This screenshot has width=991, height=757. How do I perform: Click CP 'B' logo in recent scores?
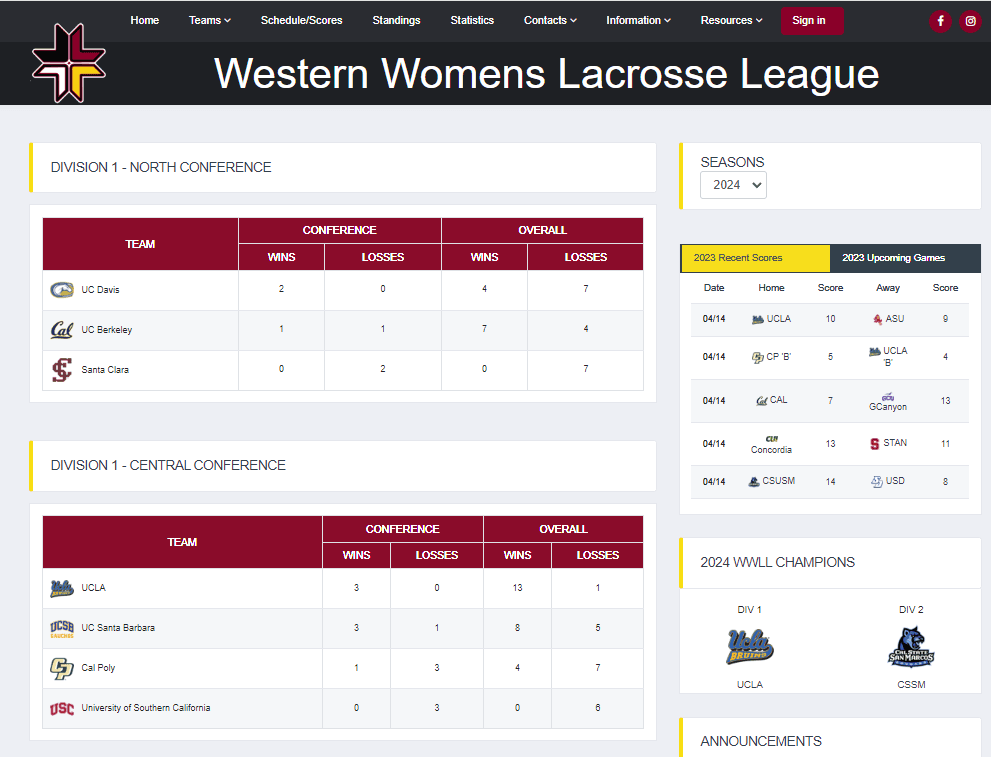tap(757, 357)
